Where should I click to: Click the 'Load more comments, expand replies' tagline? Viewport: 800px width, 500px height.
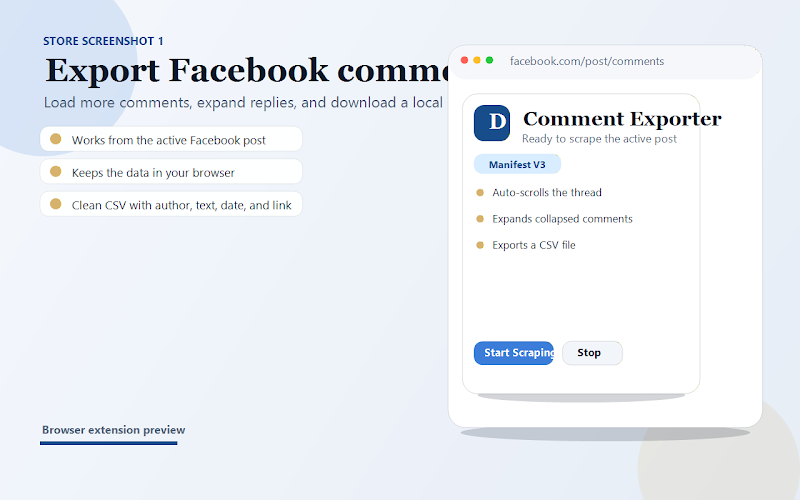[243, 103]
